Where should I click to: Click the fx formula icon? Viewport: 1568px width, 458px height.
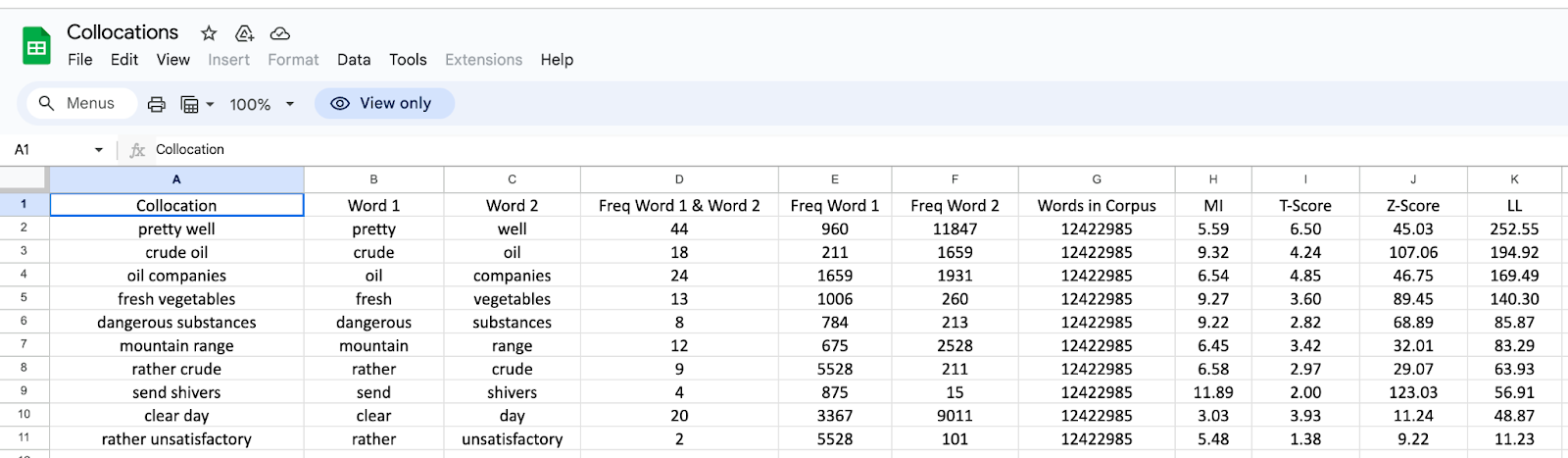pos(137,150)
